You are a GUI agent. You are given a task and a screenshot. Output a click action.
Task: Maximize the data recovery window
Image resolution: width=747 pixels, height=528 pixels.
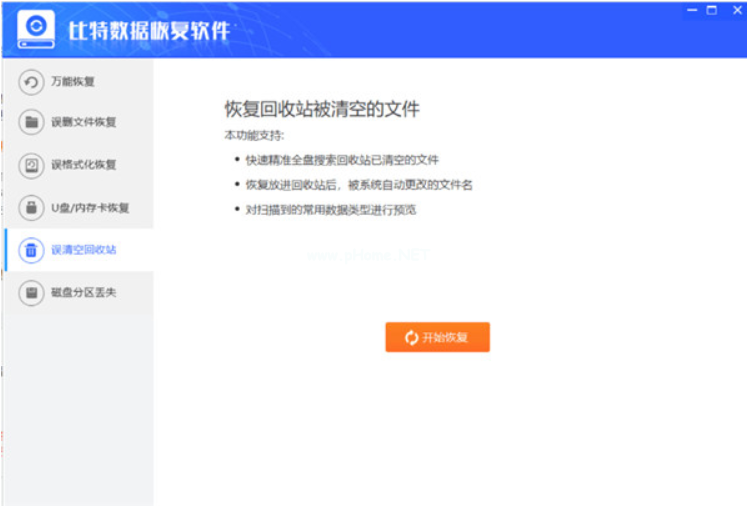(x=712, y=10)
